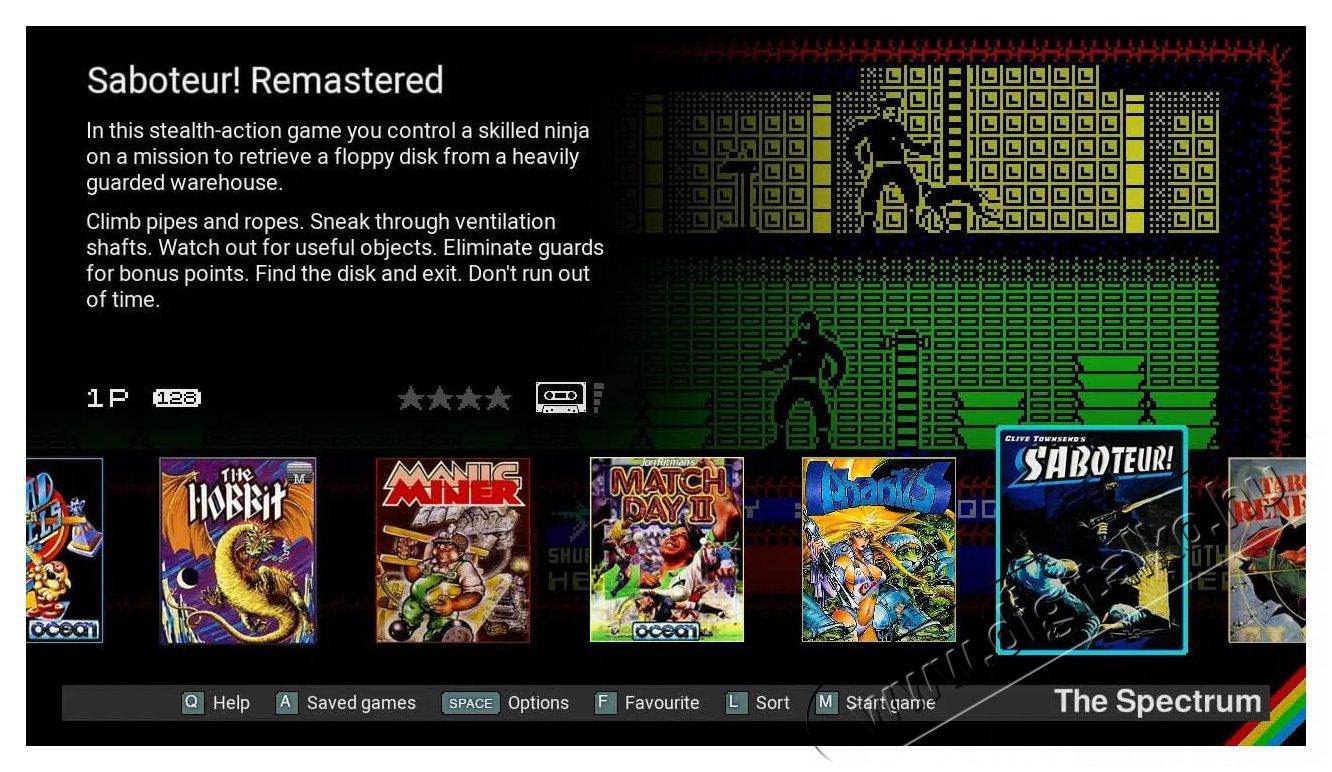This screenshot has width=1332, height=772.
Task: Select The Hobbit game cover
Action: click(238, 550)
